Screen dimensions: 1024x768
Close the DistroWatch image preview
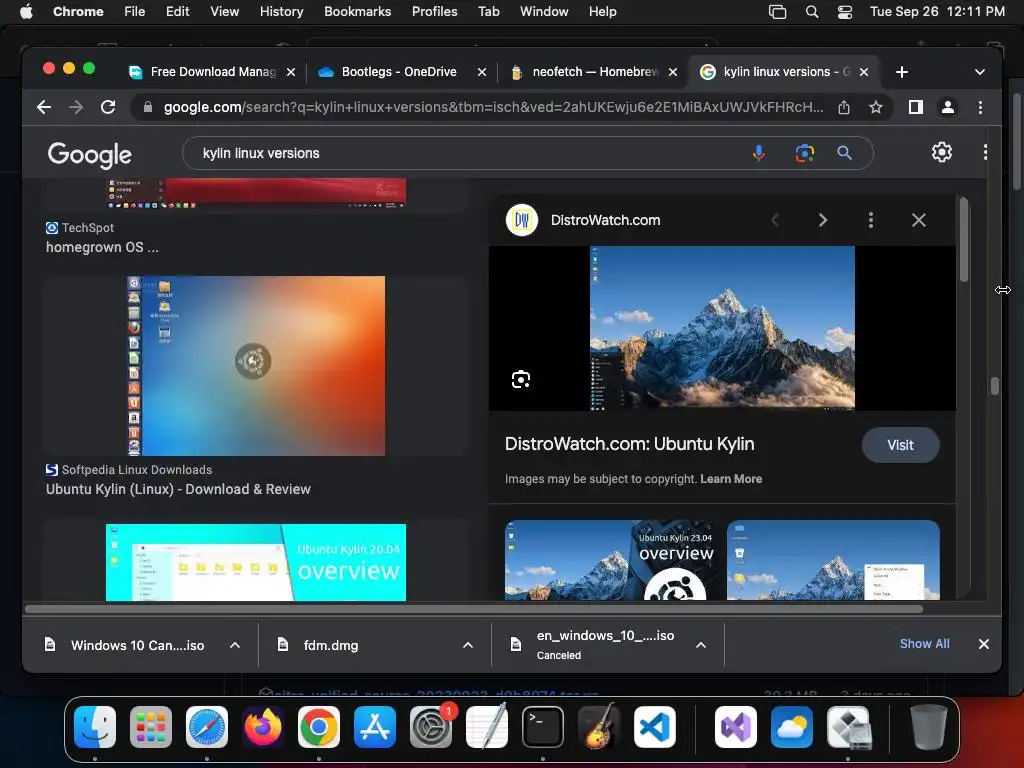click(x=918, y=220)
